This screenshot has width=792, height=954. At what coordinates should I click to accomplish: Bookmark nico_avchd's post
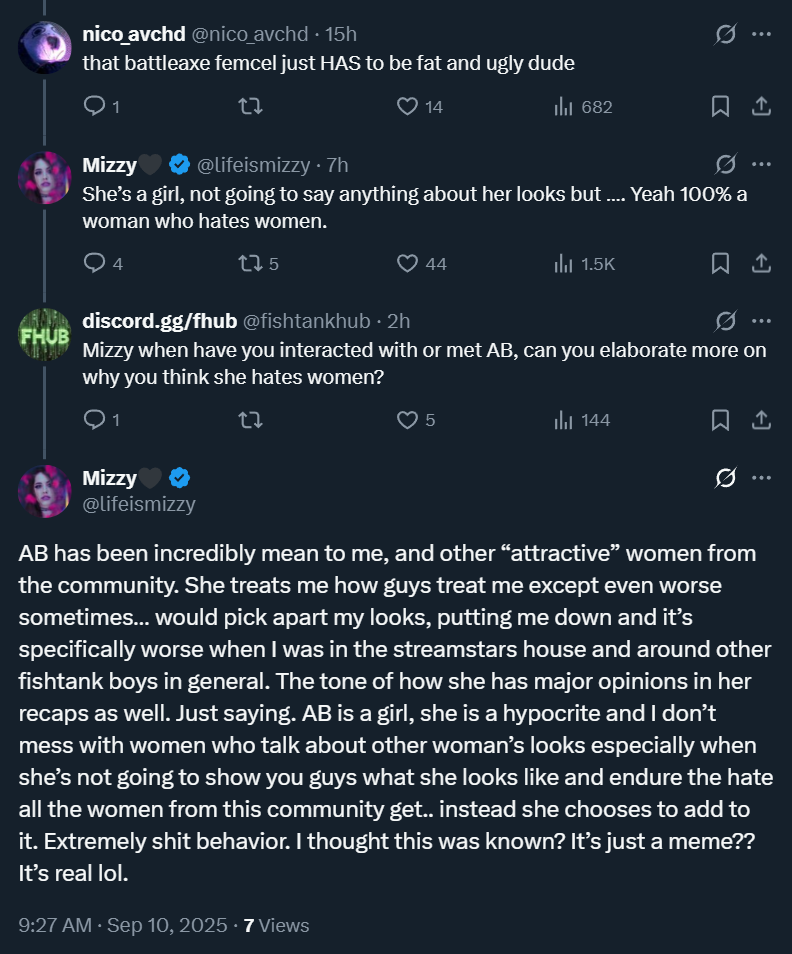720,106
